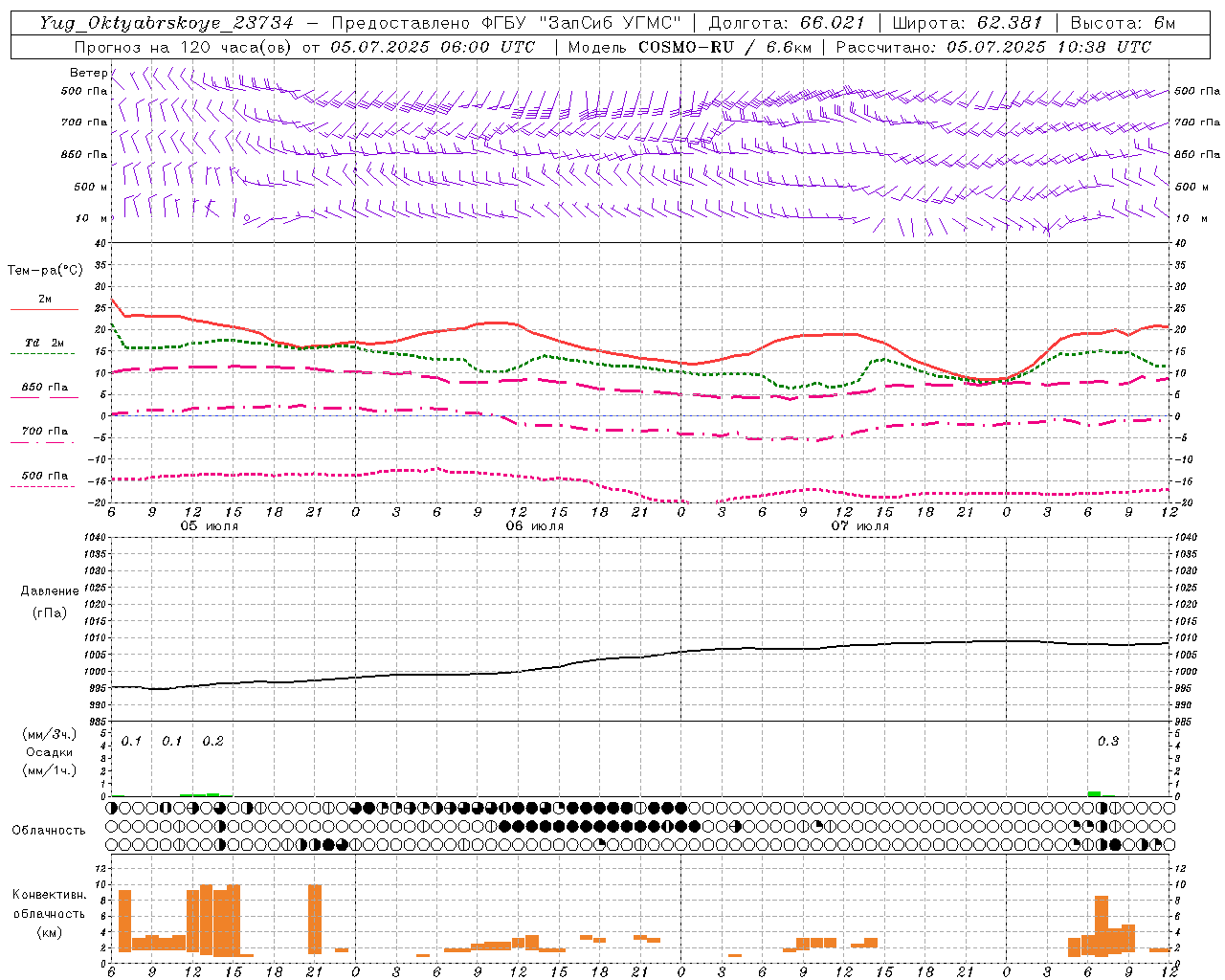
Task: Select the 'Прогноз на 120 часа(ов)' forecast text
Action: point(185,47)
